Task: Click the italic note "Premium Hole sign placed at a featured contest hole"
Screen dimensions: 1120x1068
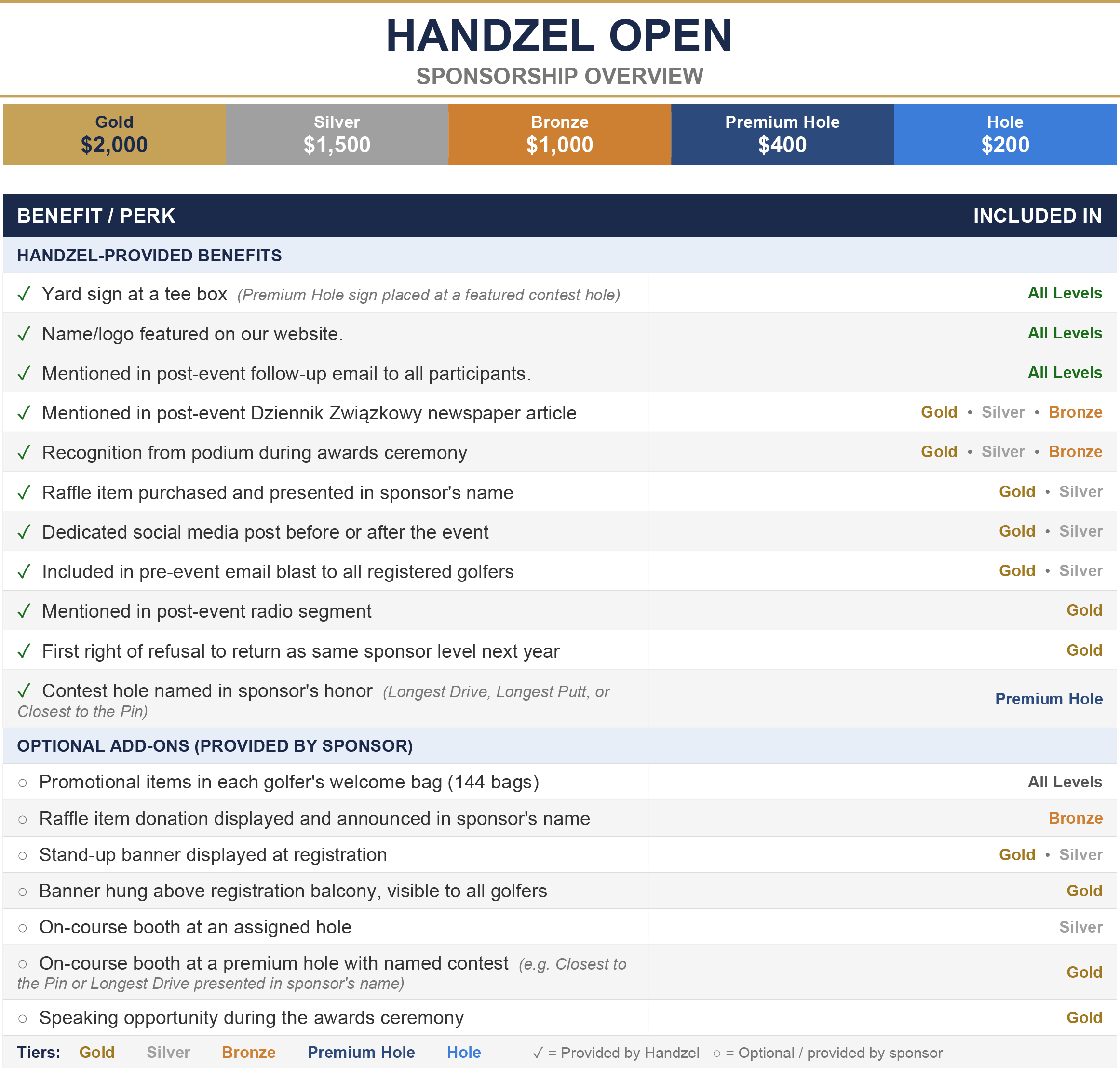Action: pos(429,296)
